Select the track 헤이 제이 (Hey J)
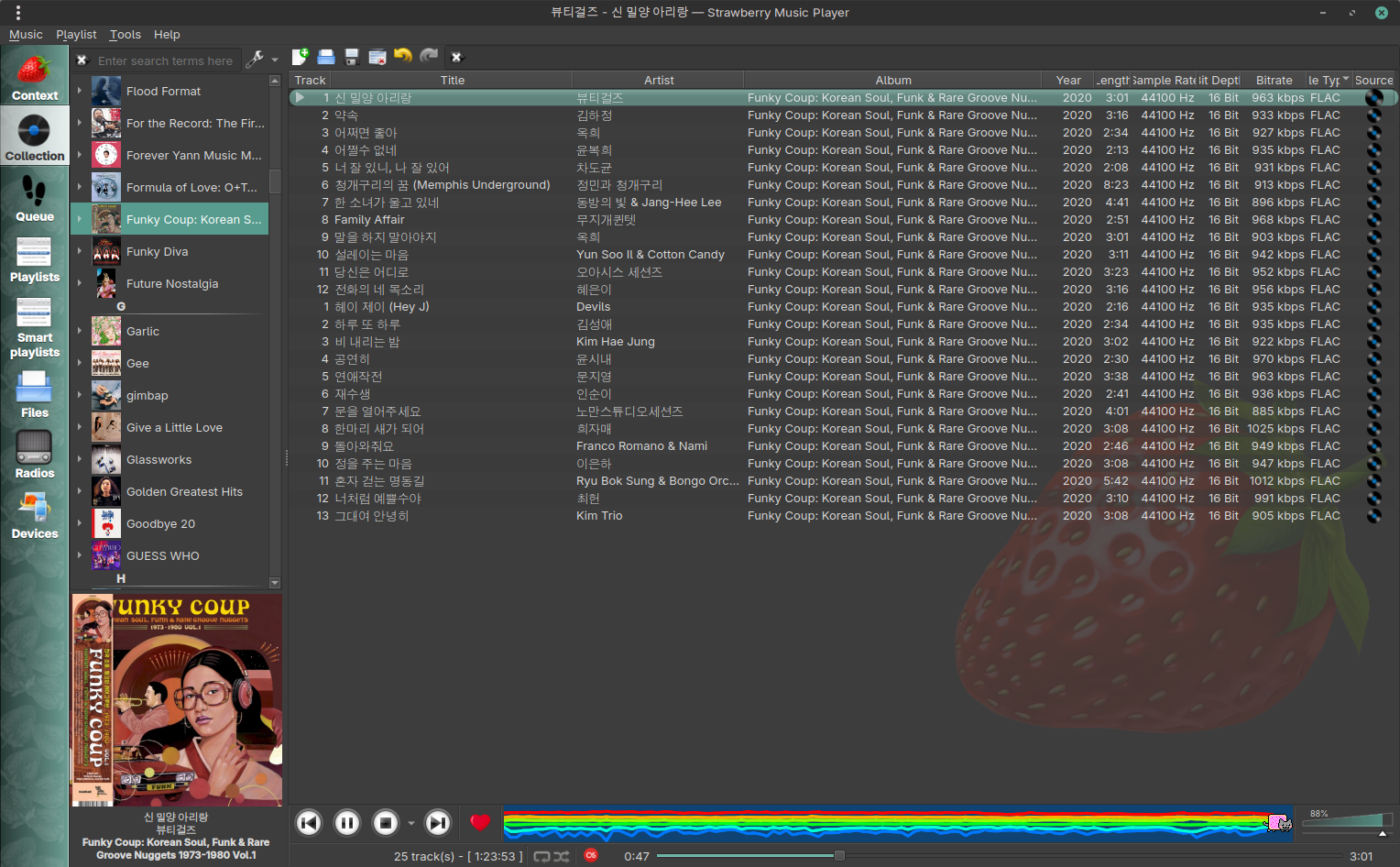The height and width of the screenshot is (867, 1400). 382,307
